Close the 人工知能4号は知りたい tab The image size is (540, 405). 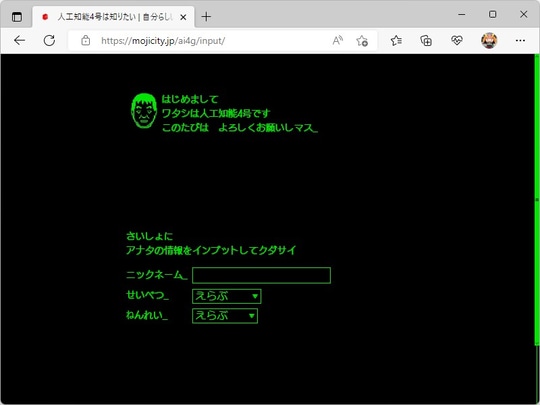tap(183, 17)
